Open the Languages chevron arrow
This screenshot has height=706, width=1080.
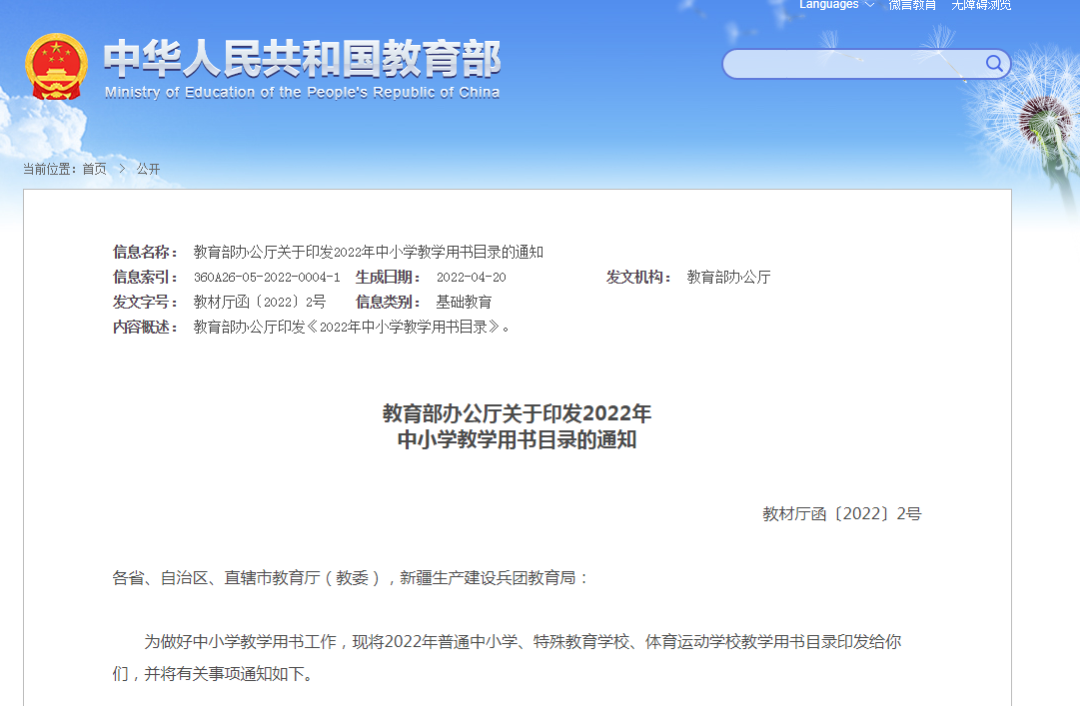(868, 5)
